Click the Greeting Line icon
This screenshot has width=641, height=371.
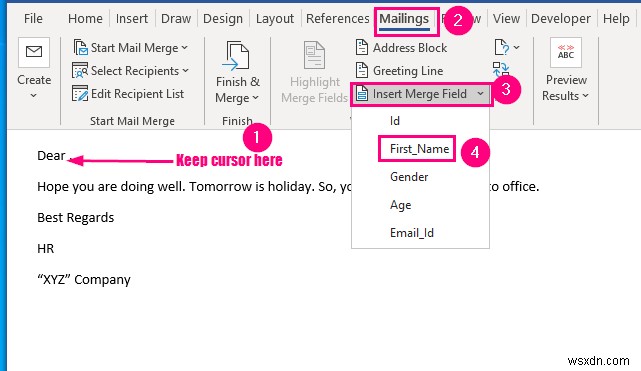[x=362, y=70]
